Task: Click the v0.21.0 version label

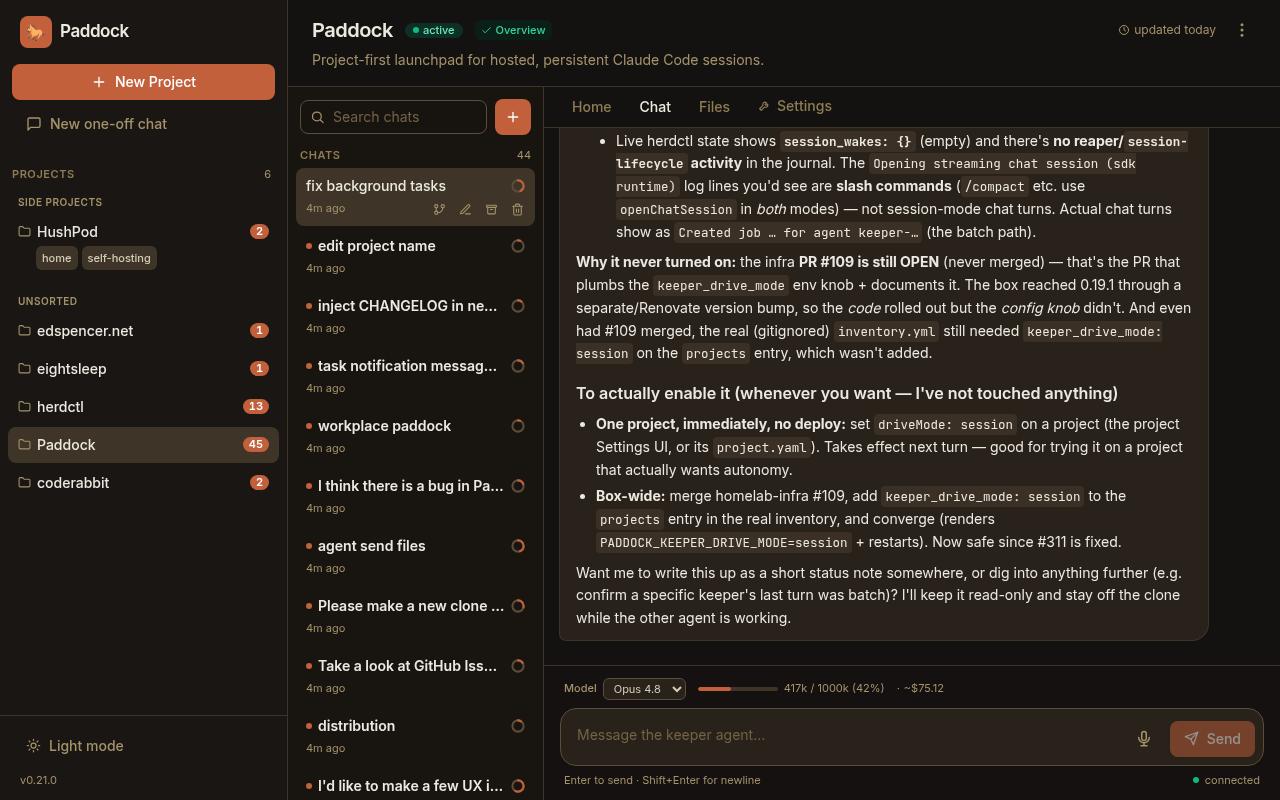Action: 38,780
